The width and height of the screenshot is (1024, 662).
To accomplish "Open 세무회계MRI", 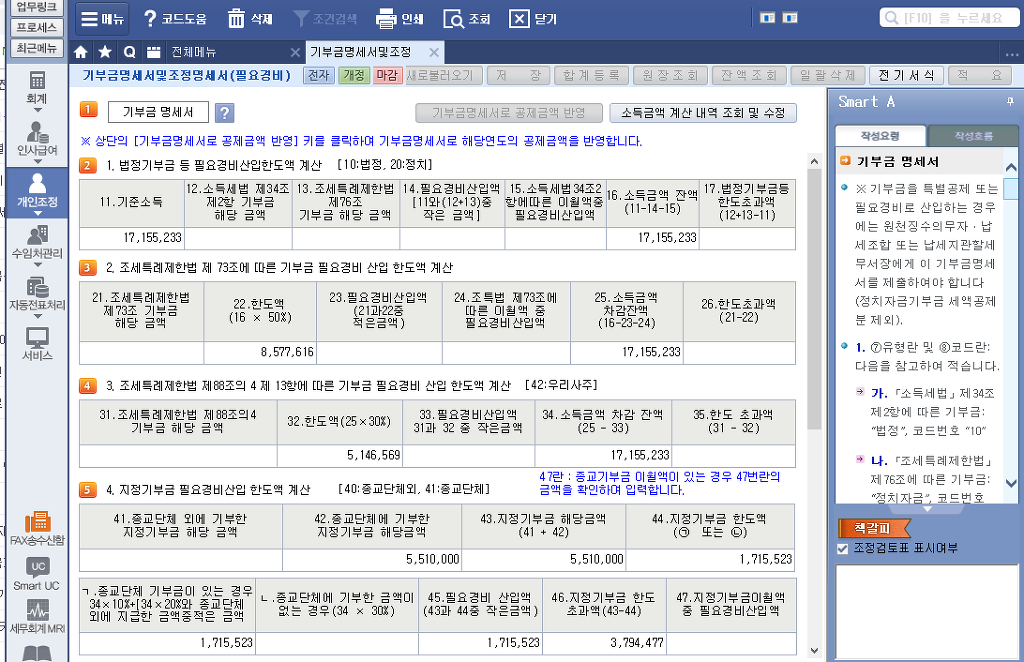I will pos(37,617).
